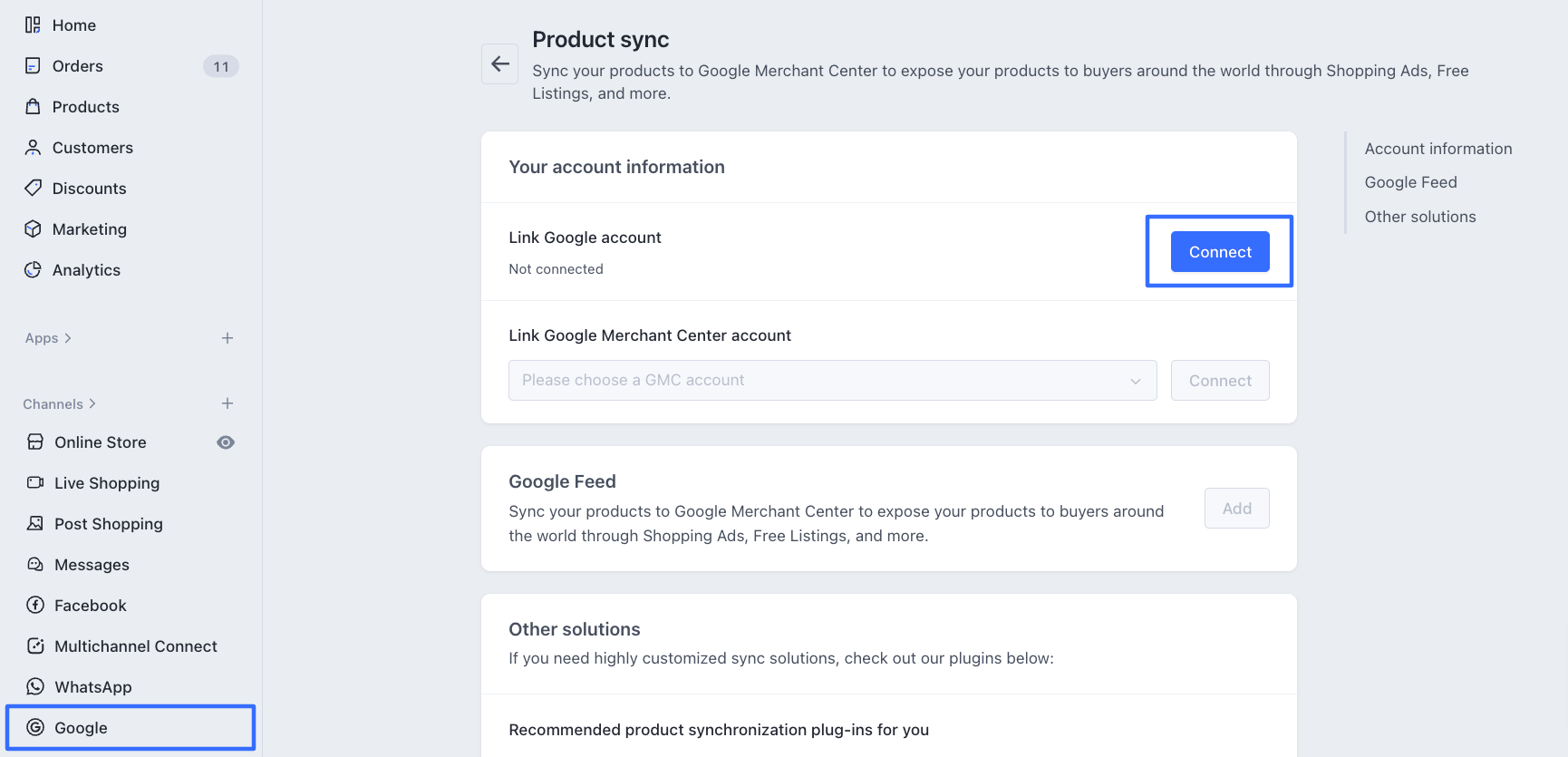Expand the Apps section chevron
Image resolution: width=1568 pixels, height=757 pixels.
tap(68, 338)
